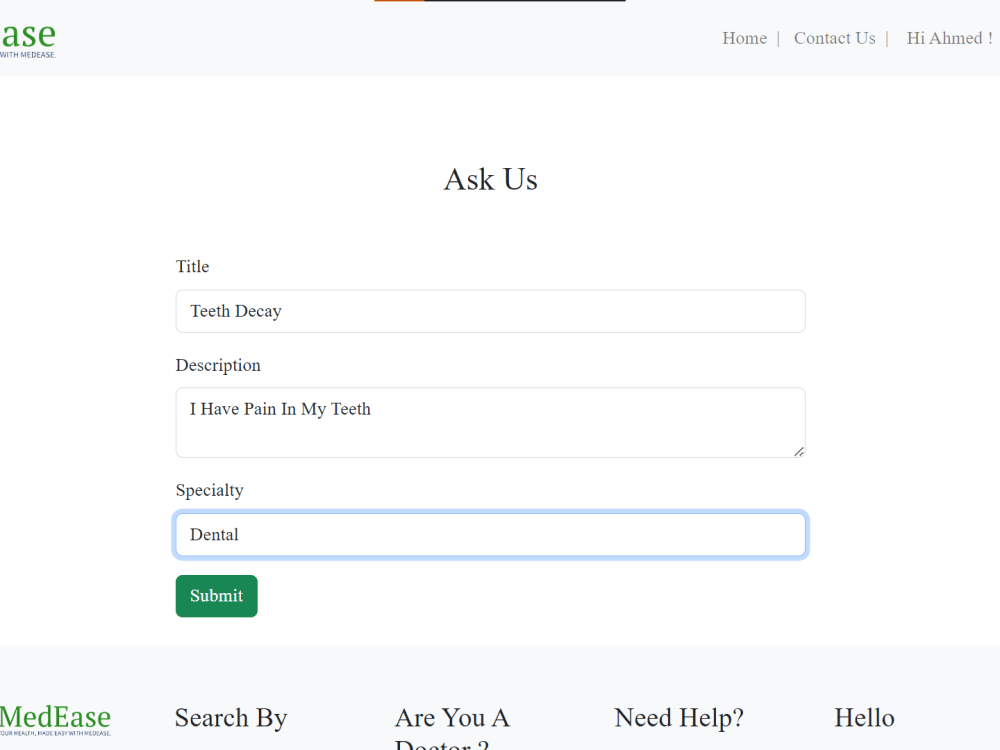The image size is (1000, 750).
Task: Open the Home navigation link
Action: (x=744, y=38)
